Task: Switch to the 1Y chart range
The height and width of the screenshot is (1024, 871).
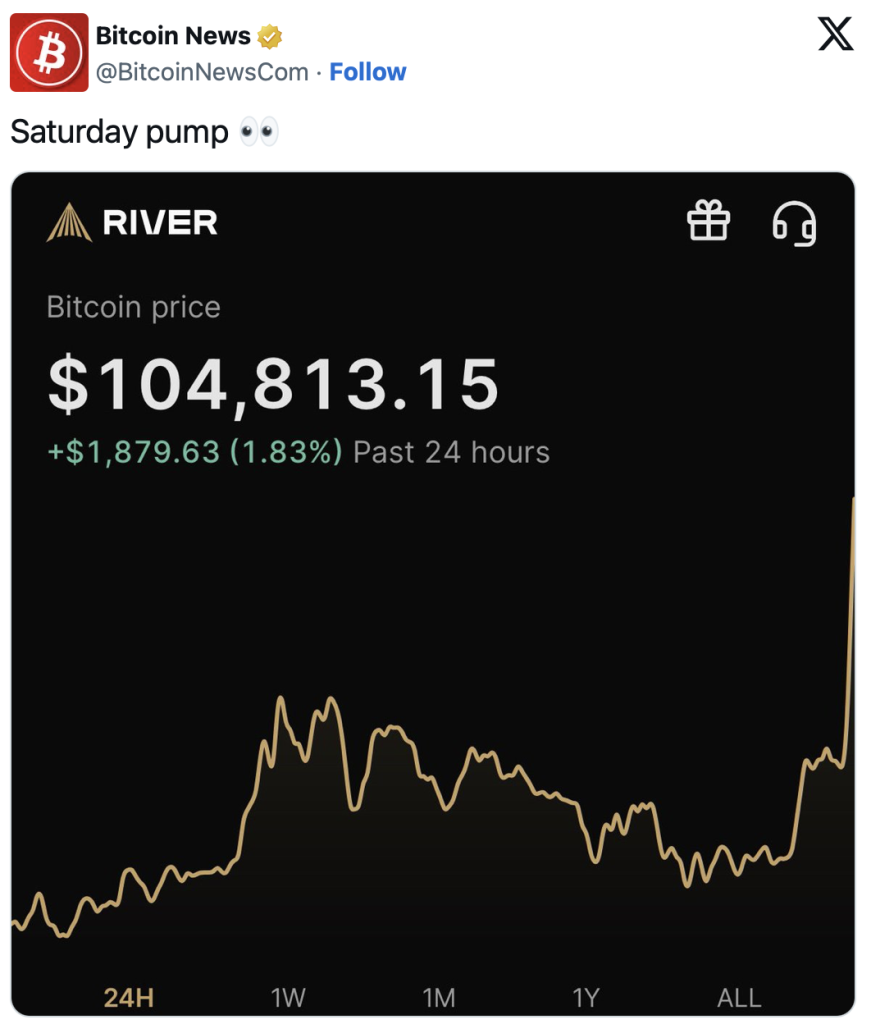Action: (x=586, y=997)
